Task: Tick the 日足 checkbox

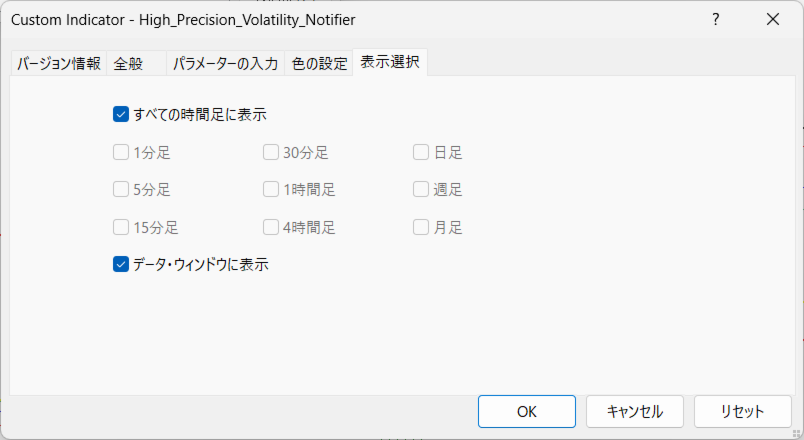Action: click(x=421, y=153)
